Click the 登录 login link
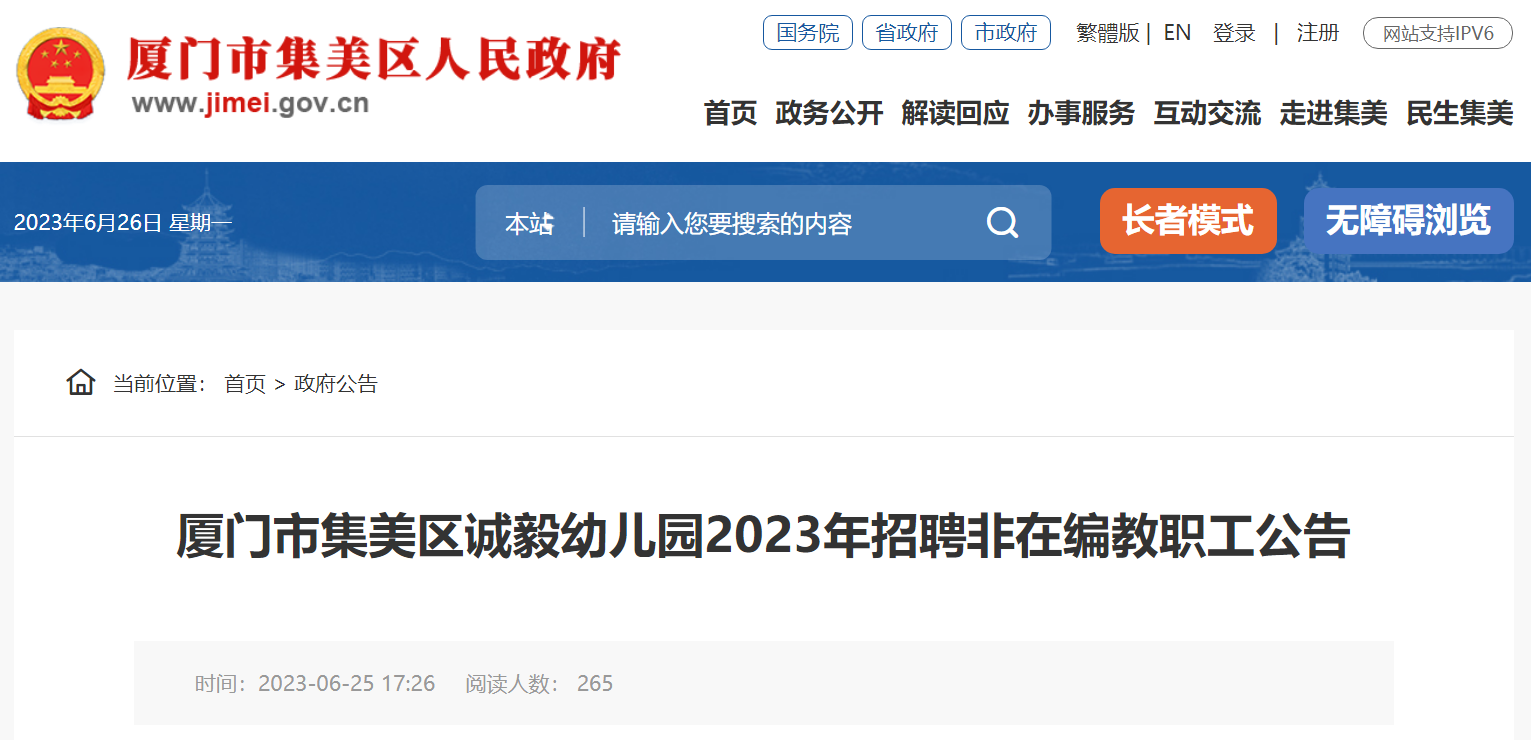The width and height of the screenshot is (1531, 740). [1234, 33]
